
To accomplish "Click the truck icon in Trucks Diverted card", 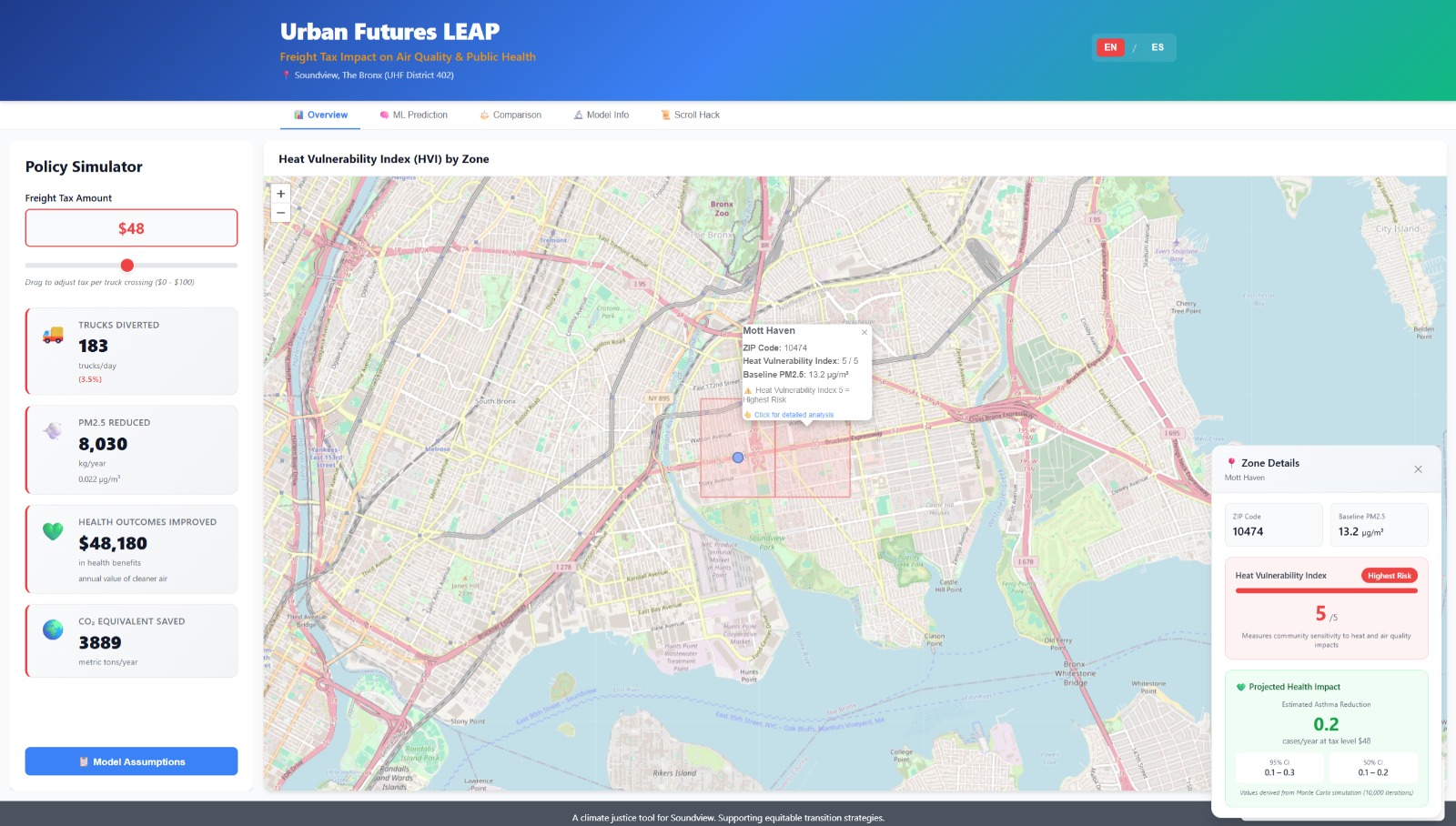I will coord(53,335).
